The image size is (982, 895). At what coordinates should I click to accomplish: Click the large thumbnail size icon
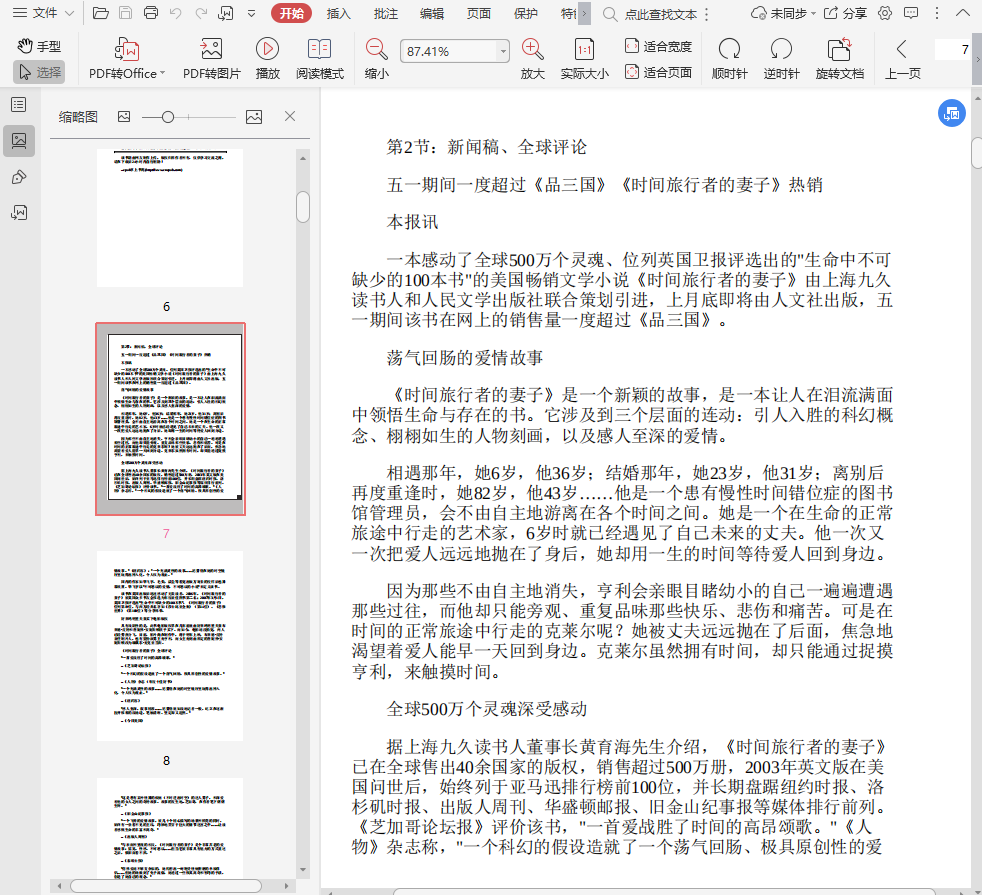254,116
